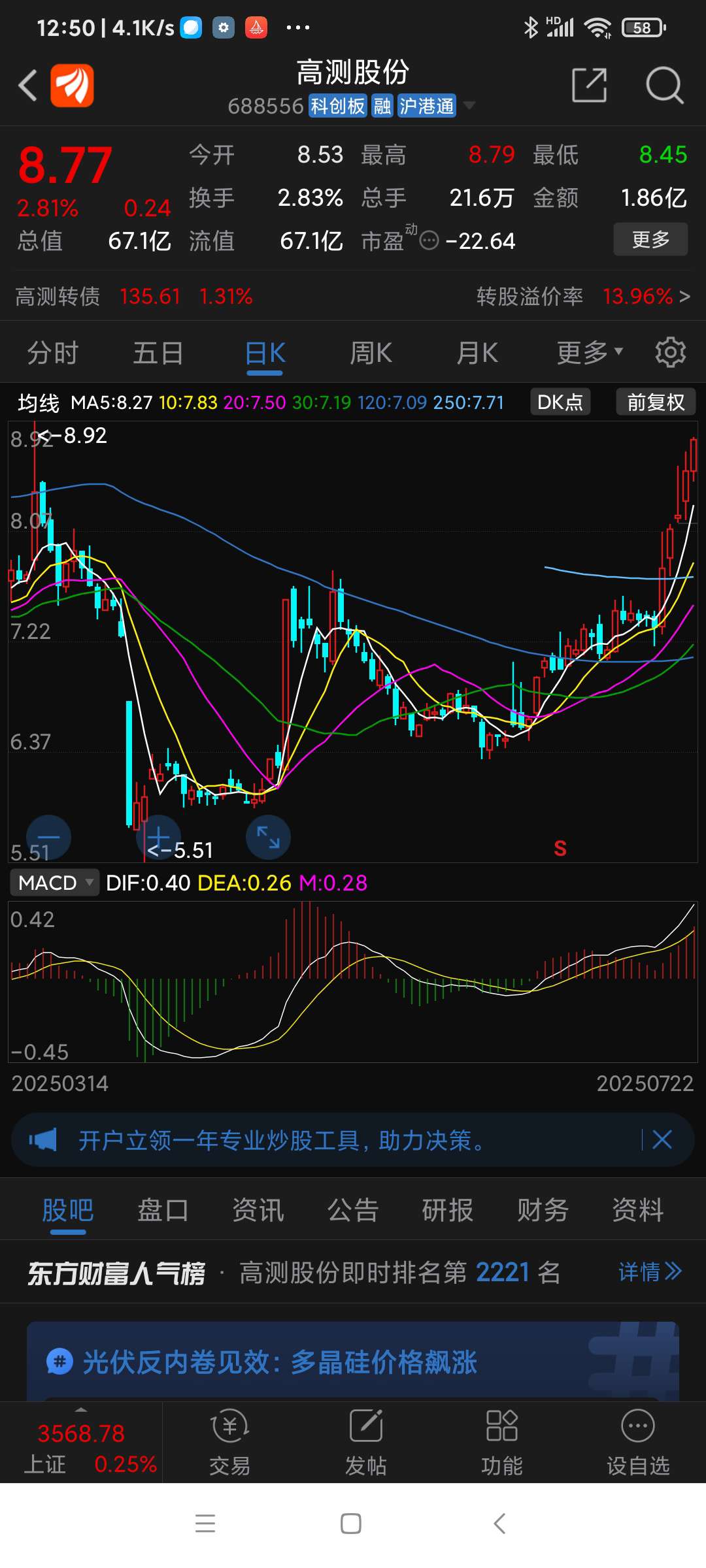This screenshot has width=706, height=1568.
Task: Open topic 光伏反内卷见效 card
Action: pyautogui.click(x=353, y=1361)
